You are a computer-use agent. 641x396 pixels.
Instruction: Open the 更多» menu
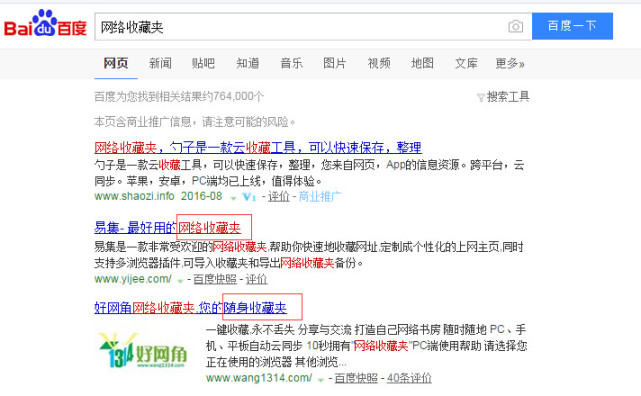[x=510, y=63]
